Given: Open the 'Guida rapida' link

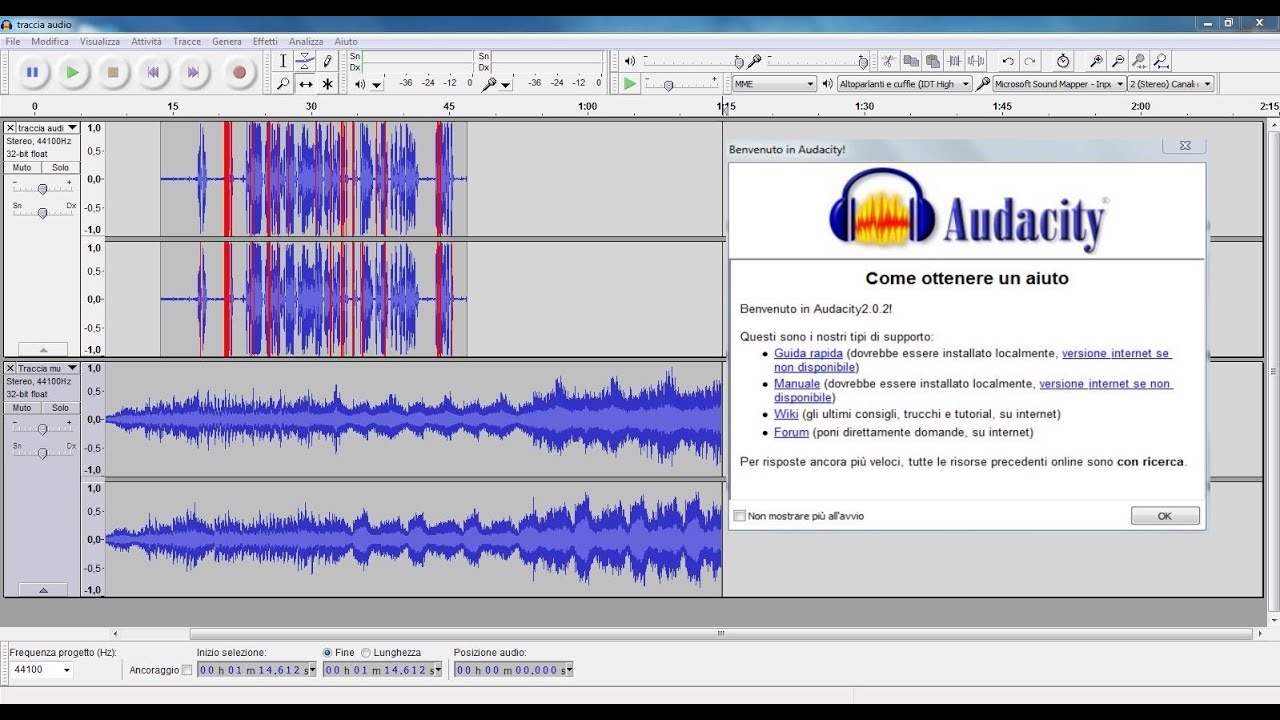Looking at the screenshot, I should click(x=808, y=353).
